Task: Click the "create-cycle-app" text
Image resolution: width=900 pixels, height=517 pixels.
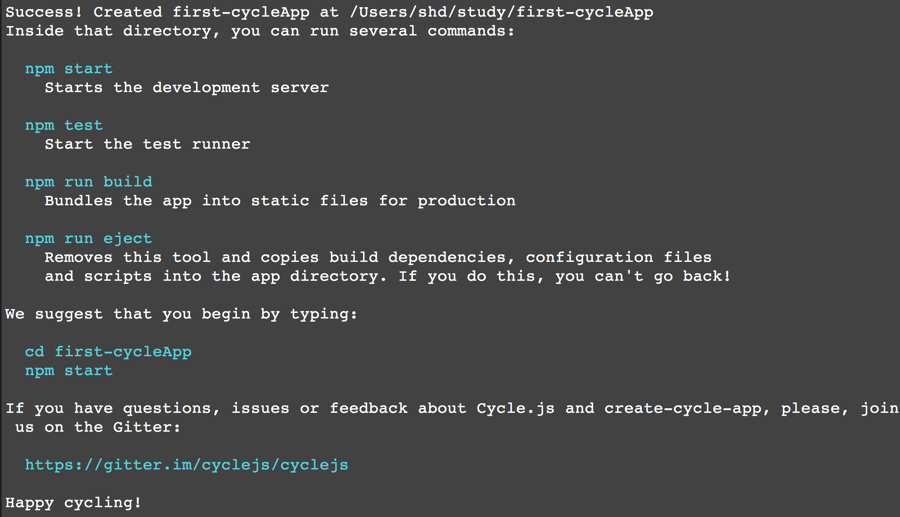Action: point(683,408)
